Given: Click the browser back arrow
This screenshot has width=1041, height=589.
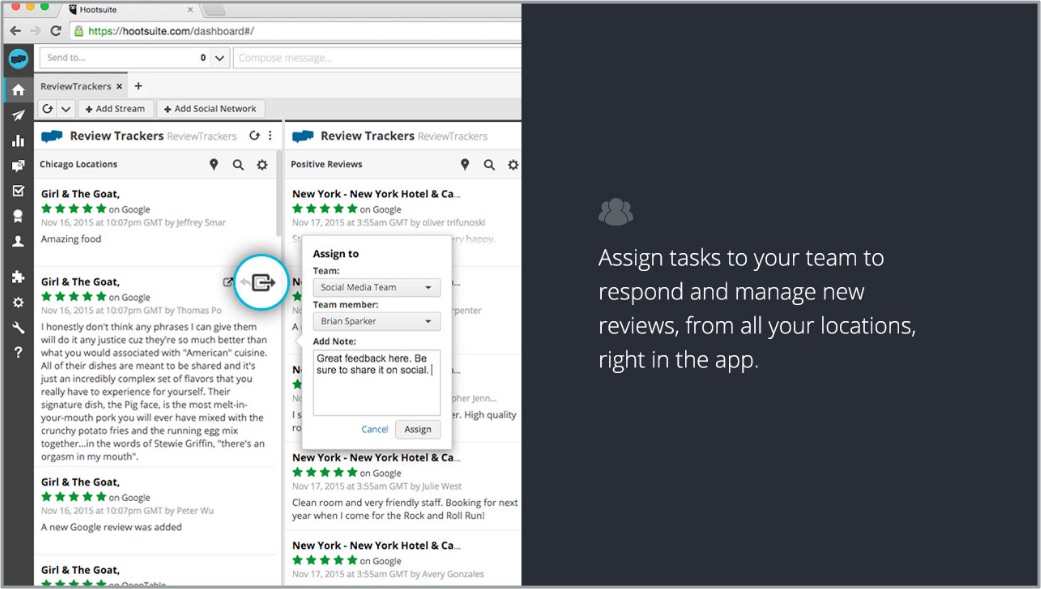Looking at the screenshot, I should point(15,31).
